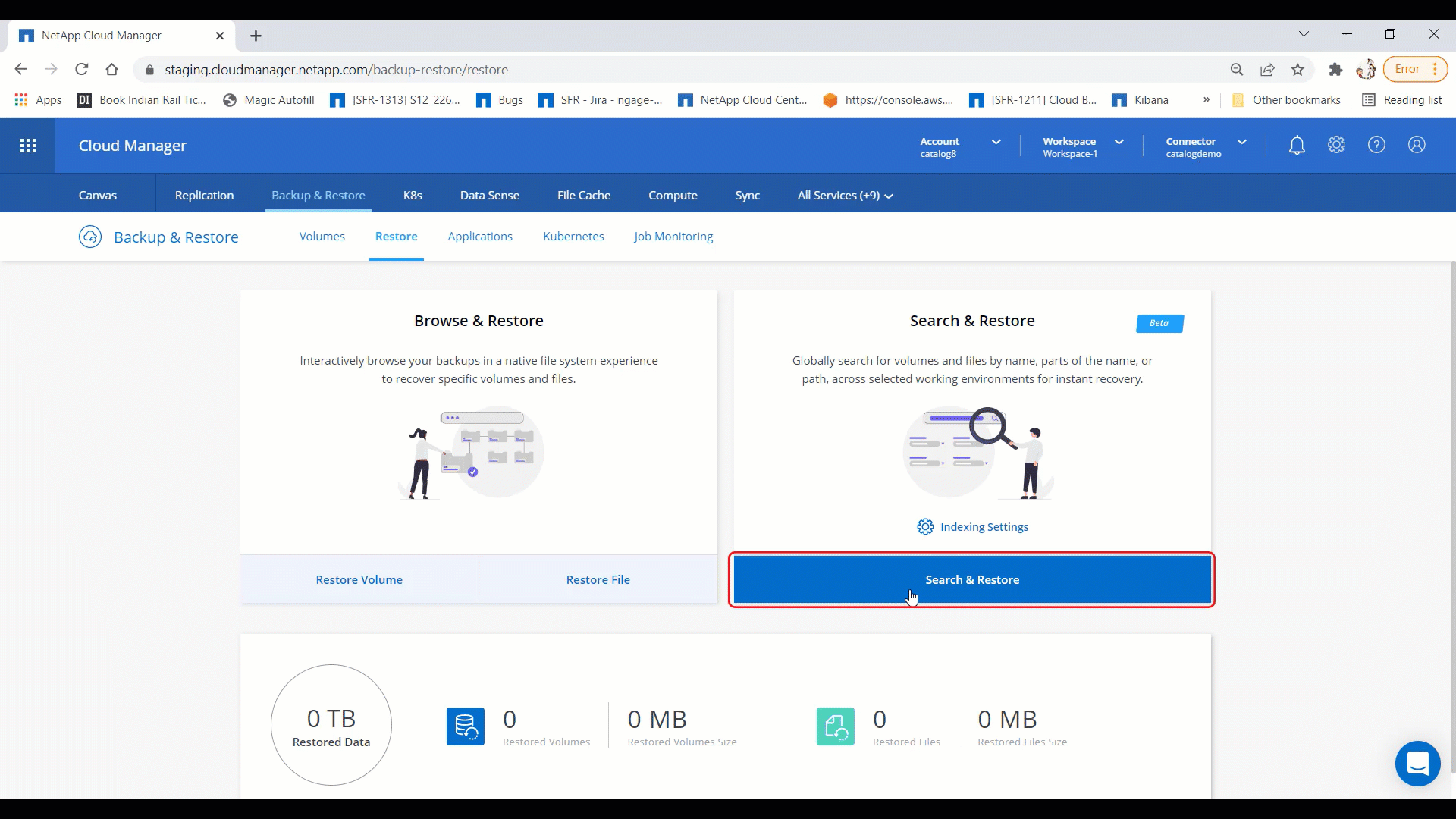Viewport: 1456px width, 819px height.
Task: Open Chrome extensions puzzle icon
Action: 1335,70
